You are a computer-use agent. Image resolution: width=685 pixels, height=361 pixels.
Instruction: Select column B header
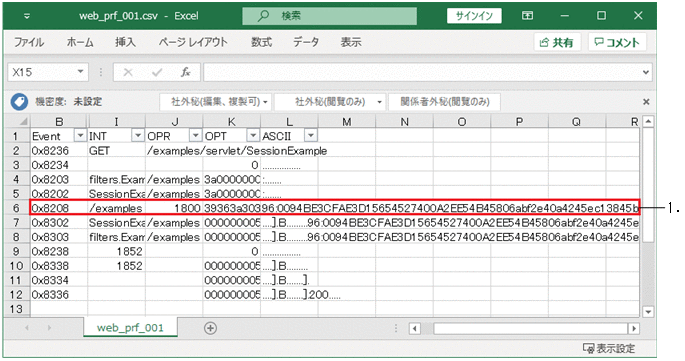(x=59, y=121)
